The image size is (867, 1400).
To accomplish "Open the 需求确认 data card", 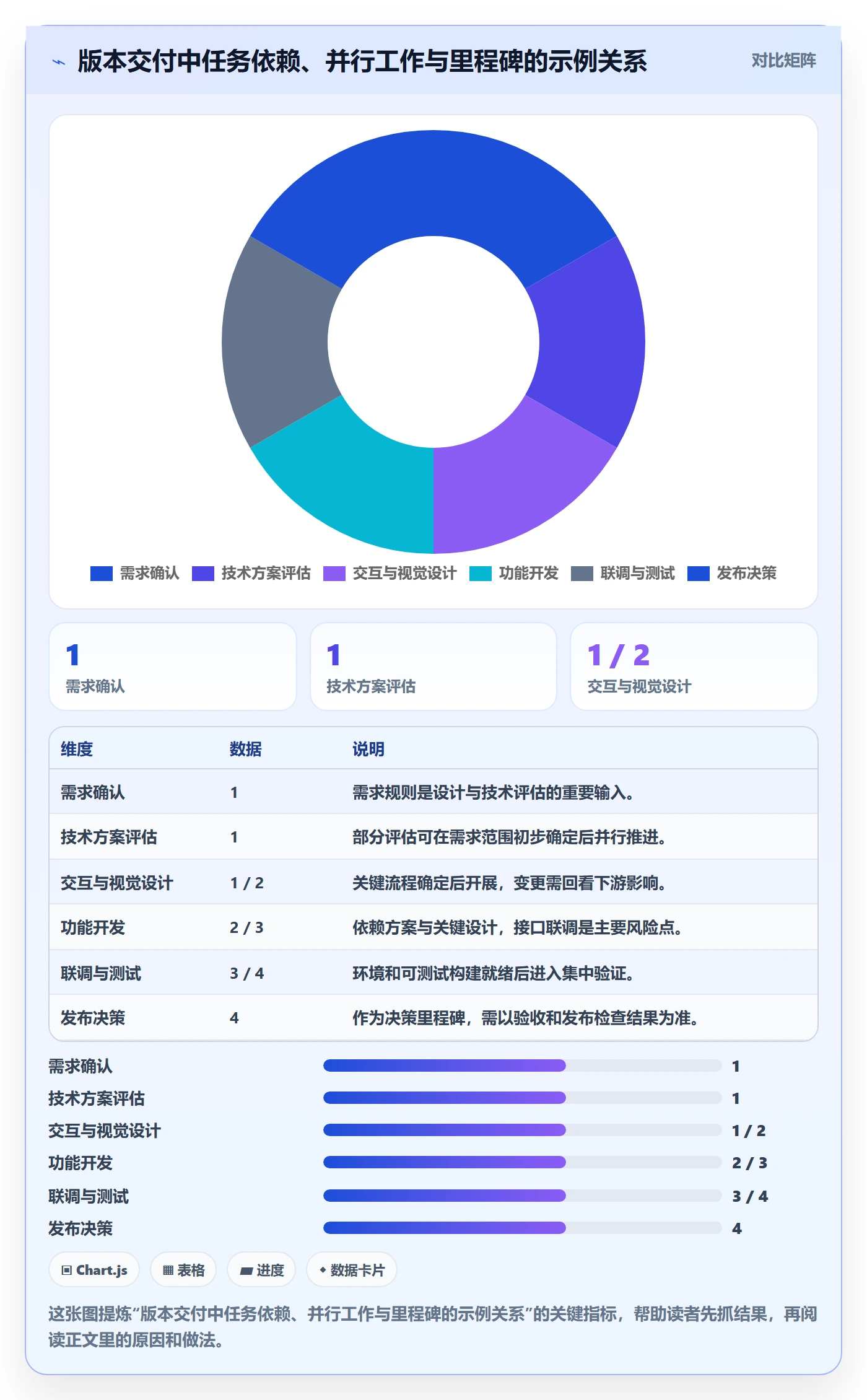I will [173, 667].
